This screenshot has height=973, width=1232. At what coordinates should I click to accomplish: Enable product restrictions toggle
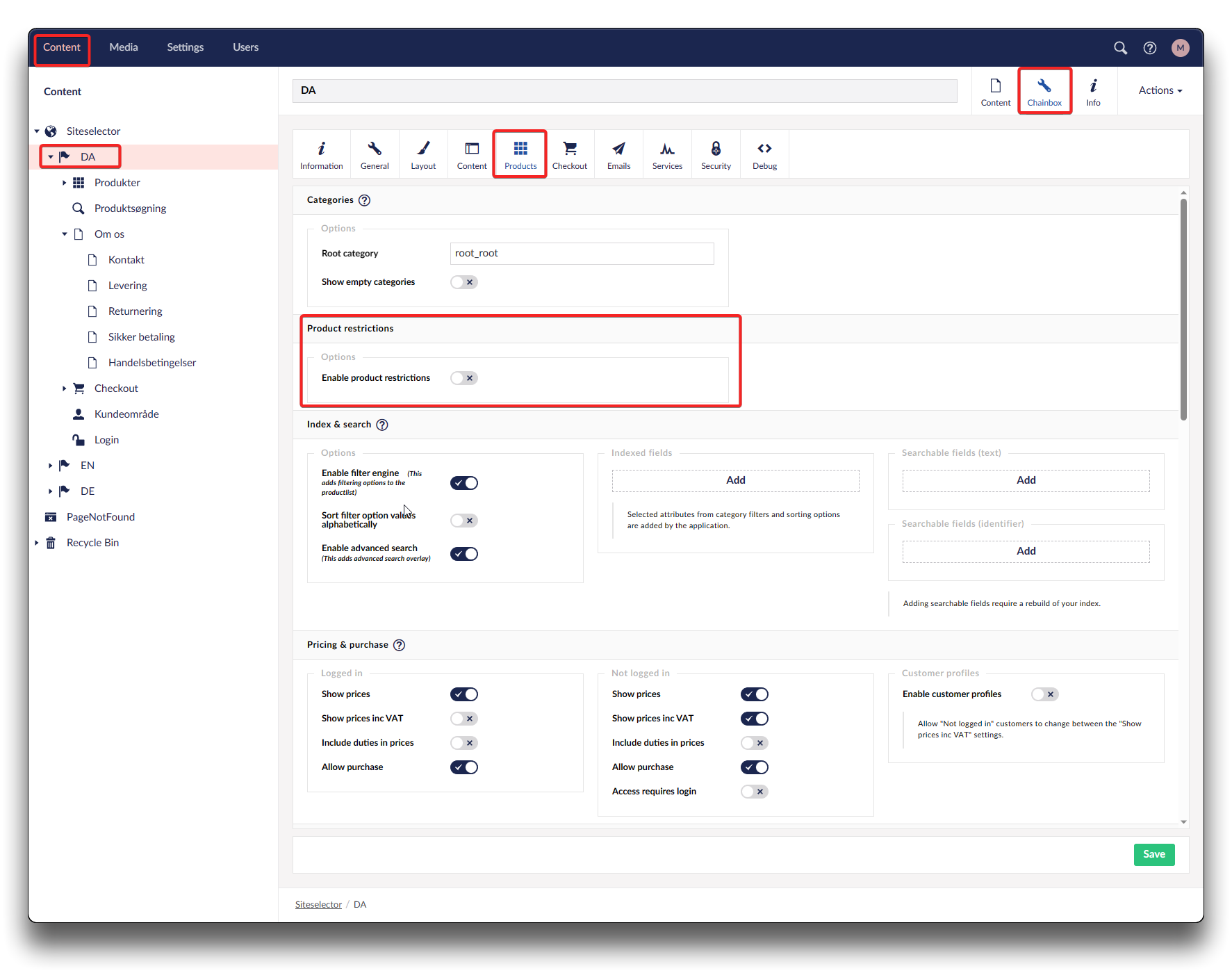tap(463, 378)
